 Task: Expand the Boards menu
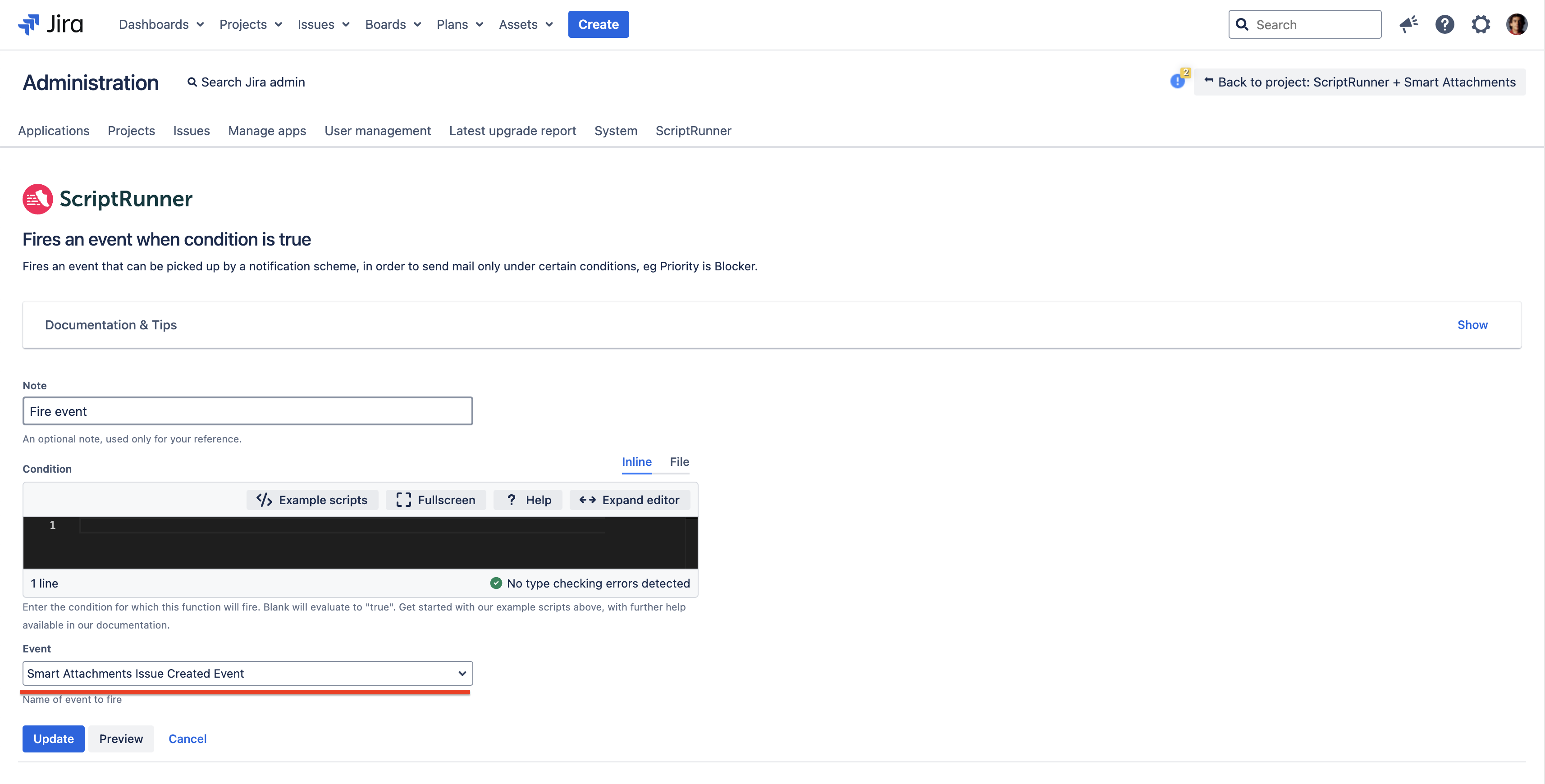pos(393,25)
